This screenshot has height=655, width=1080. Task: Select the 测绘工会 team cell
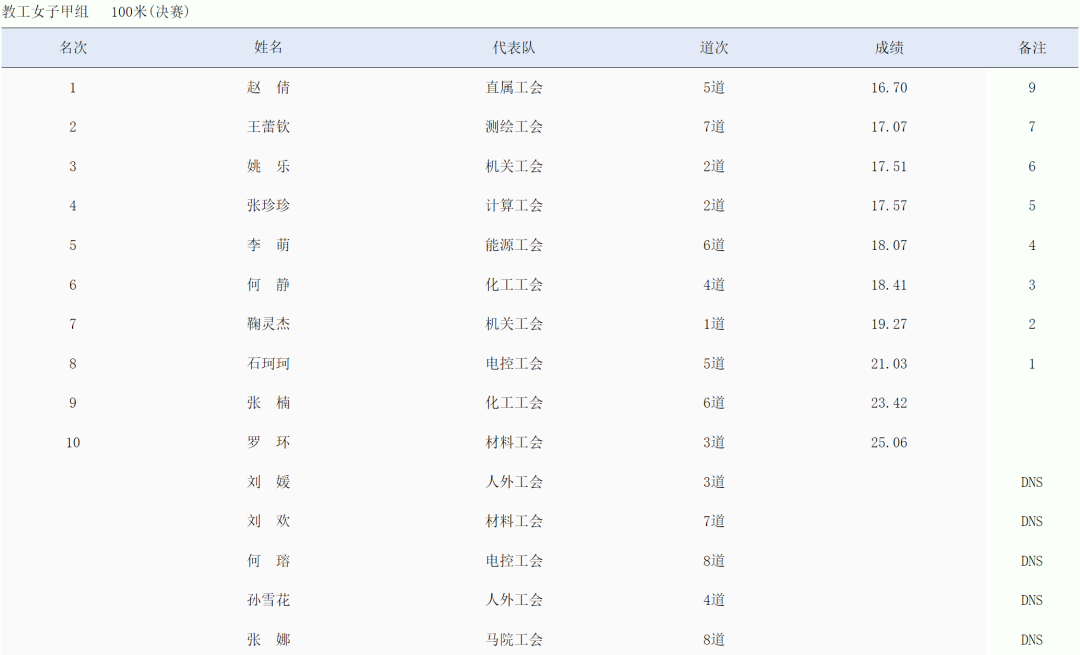pos(514,127)
